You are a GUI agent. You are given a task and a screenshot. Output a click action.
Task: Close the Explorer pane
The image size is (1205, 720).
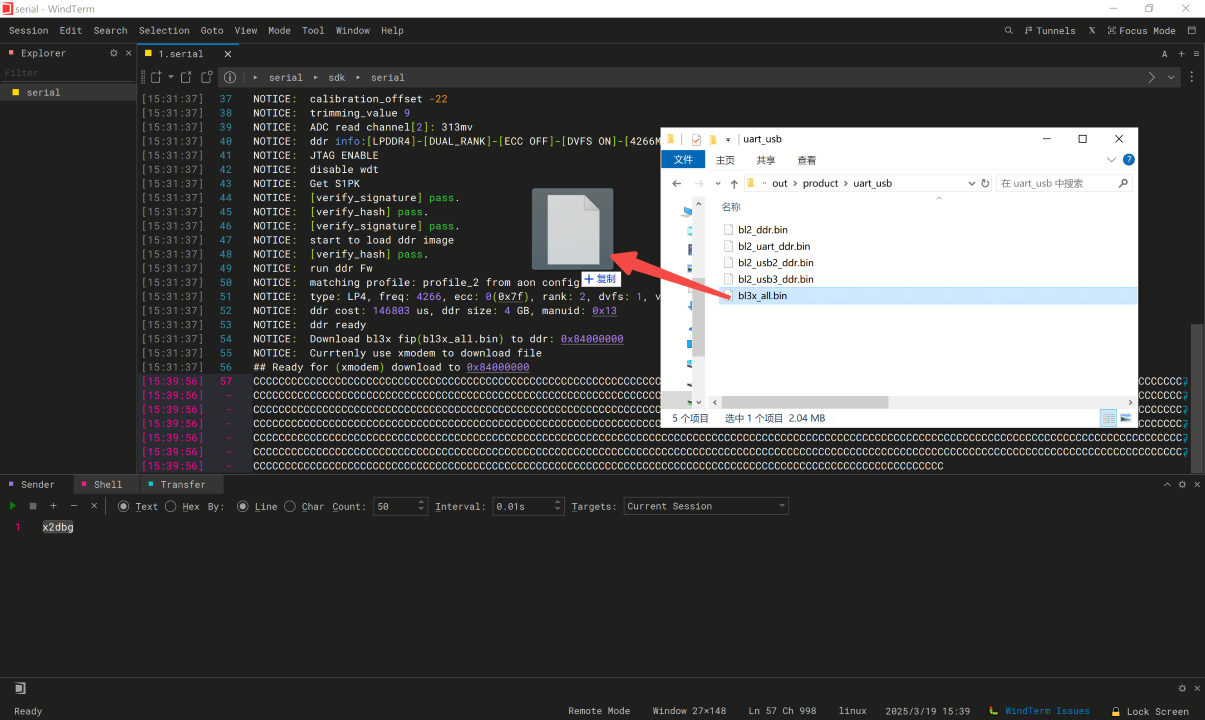point(128,53)
